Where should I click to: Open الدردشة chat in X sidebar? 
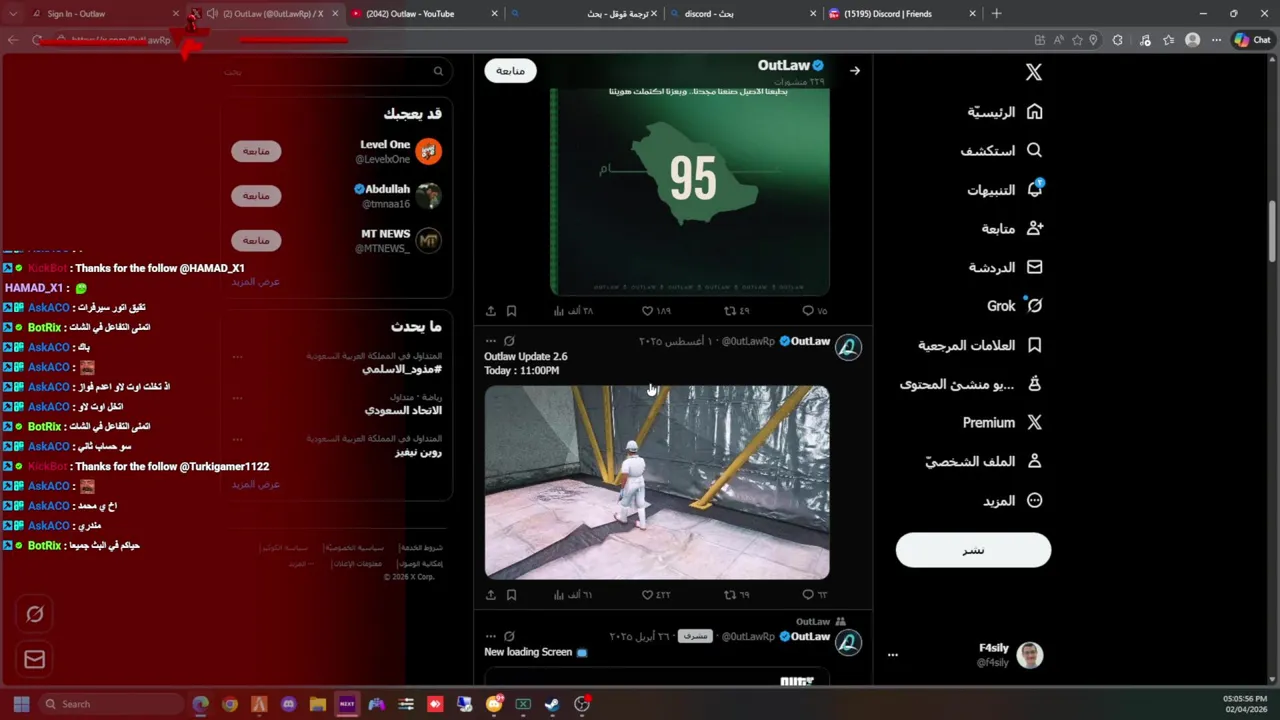tap(1006, 267)
